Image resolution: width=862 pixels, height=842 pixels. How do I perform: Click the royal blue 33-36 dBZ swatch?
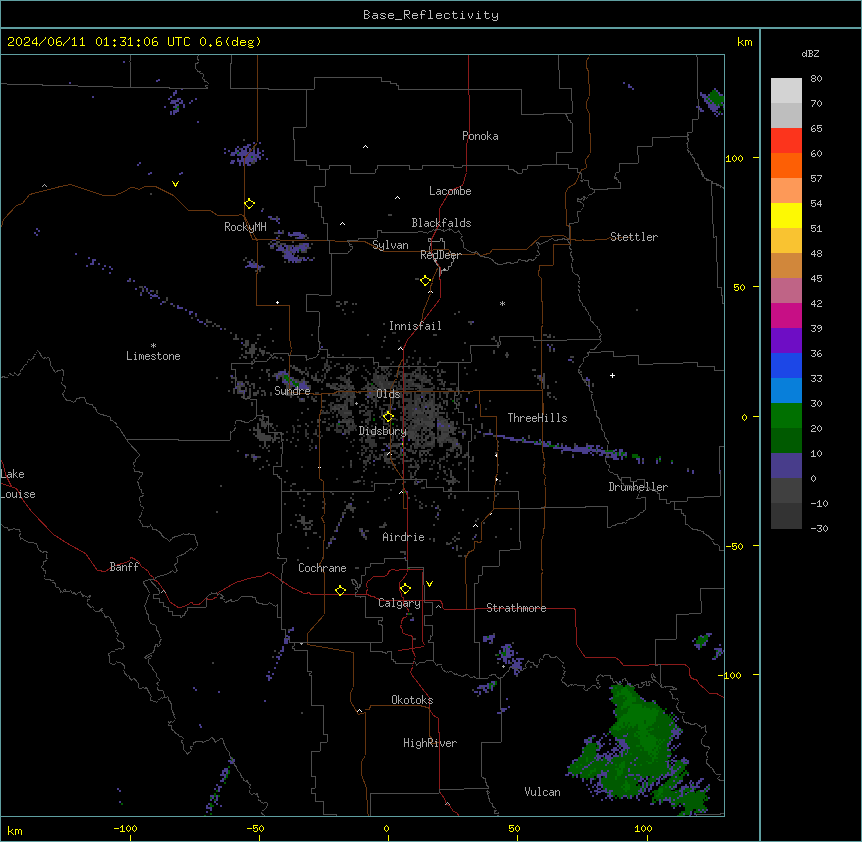[x=786, y=365]
